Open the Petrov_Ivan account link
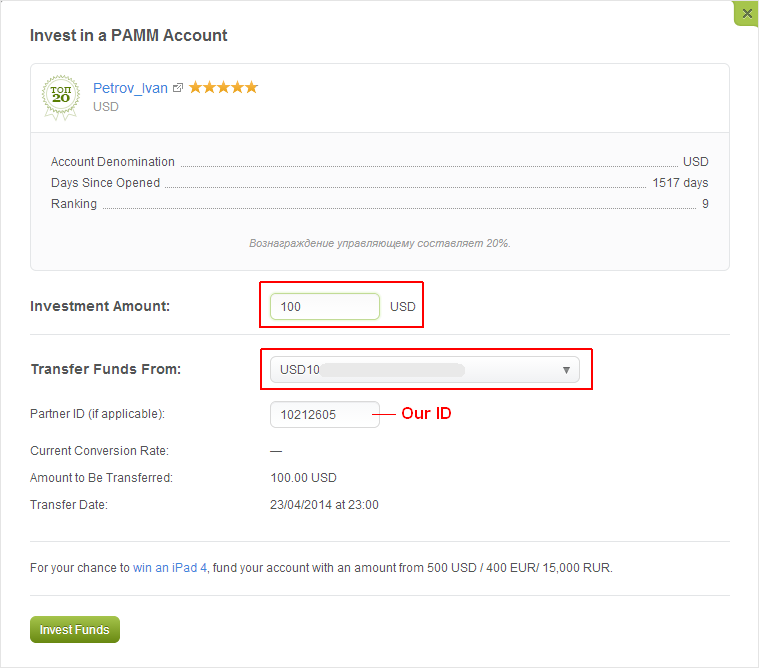Viewport: 759px width, 668px height. [130, 88]
